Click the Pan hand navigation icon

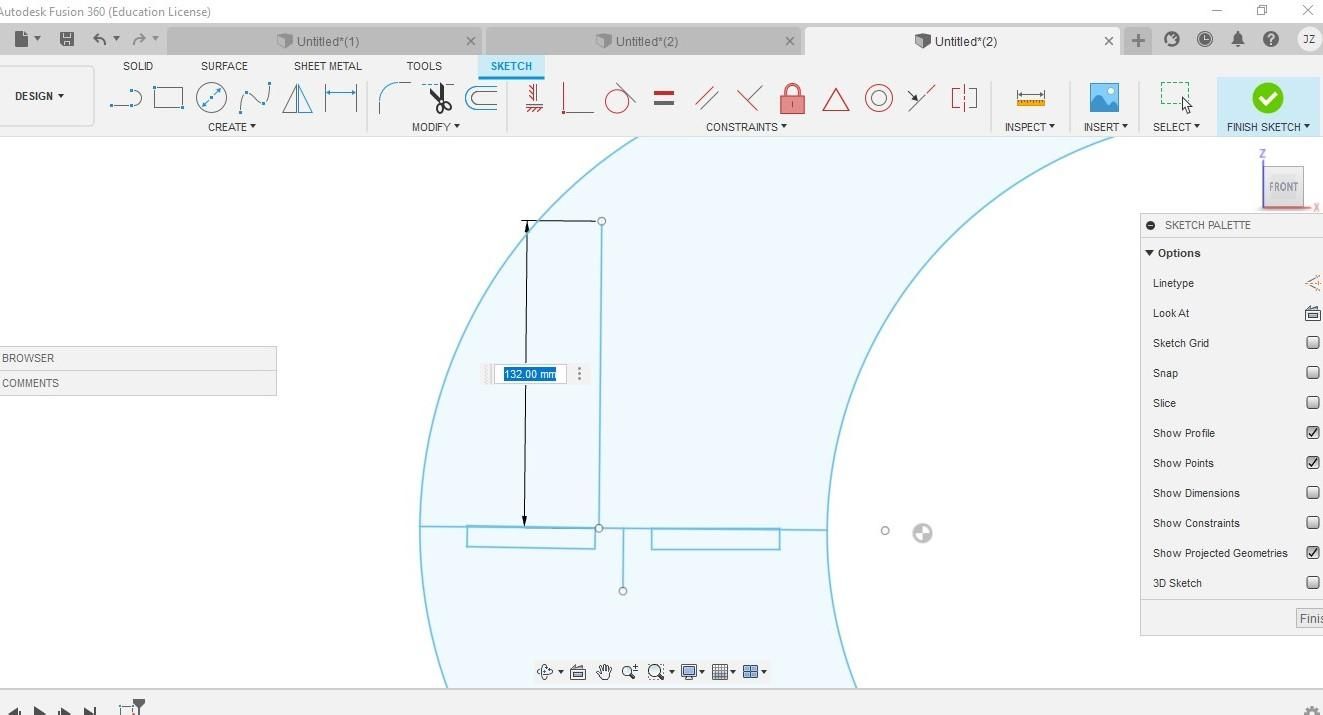603,672
